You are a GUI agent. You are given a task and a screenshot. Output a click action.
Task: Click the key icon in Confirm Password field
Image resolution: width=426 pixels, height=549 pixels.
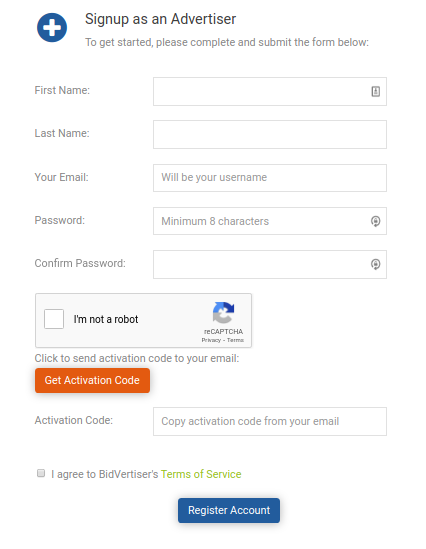pos(376,264)
